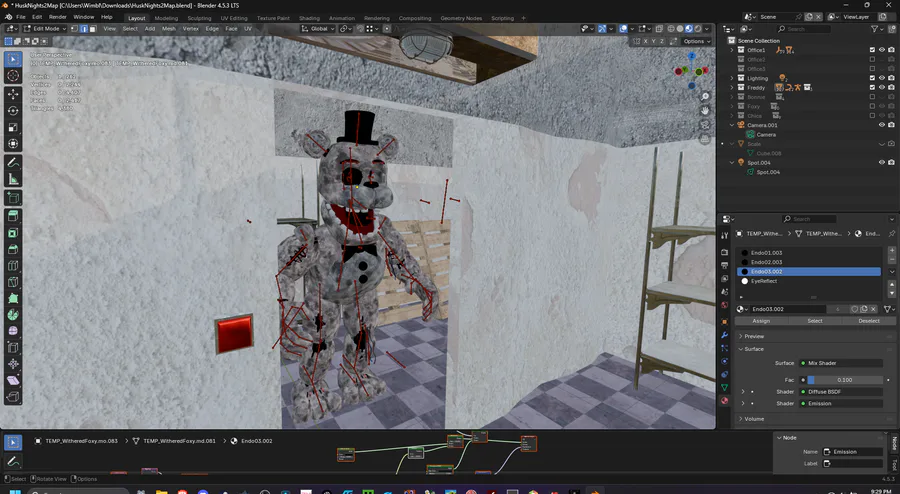Select the Bevel tool

tap(13, 250)
